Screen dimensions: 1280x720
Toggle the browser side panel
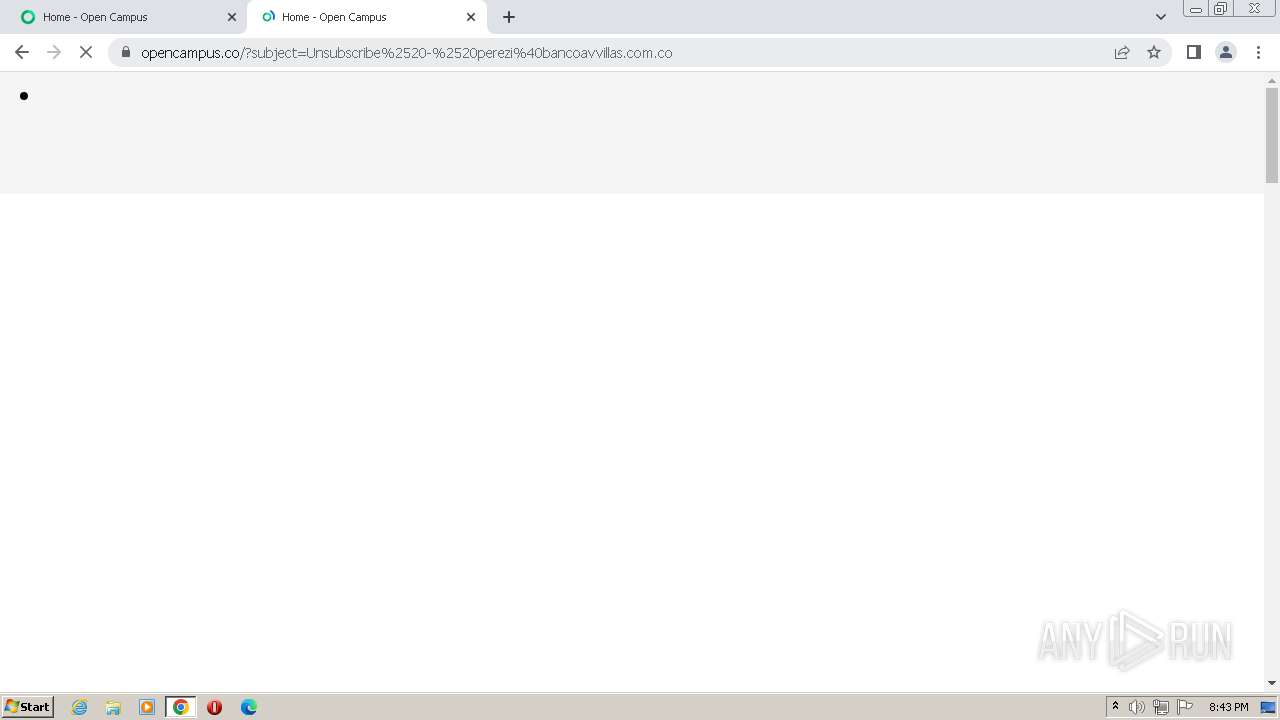coord(1193,52)
